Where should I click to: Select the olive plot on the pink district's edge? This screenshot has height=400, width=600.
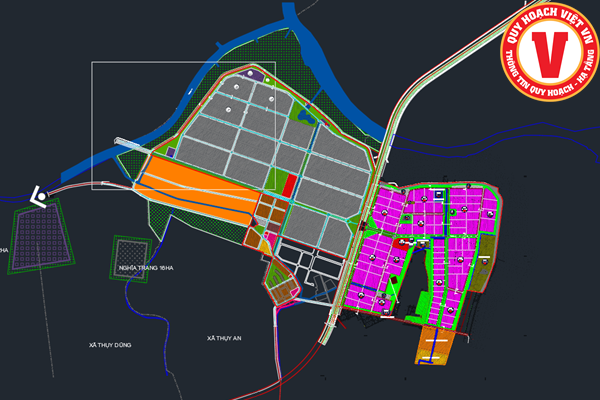point(482,263)
